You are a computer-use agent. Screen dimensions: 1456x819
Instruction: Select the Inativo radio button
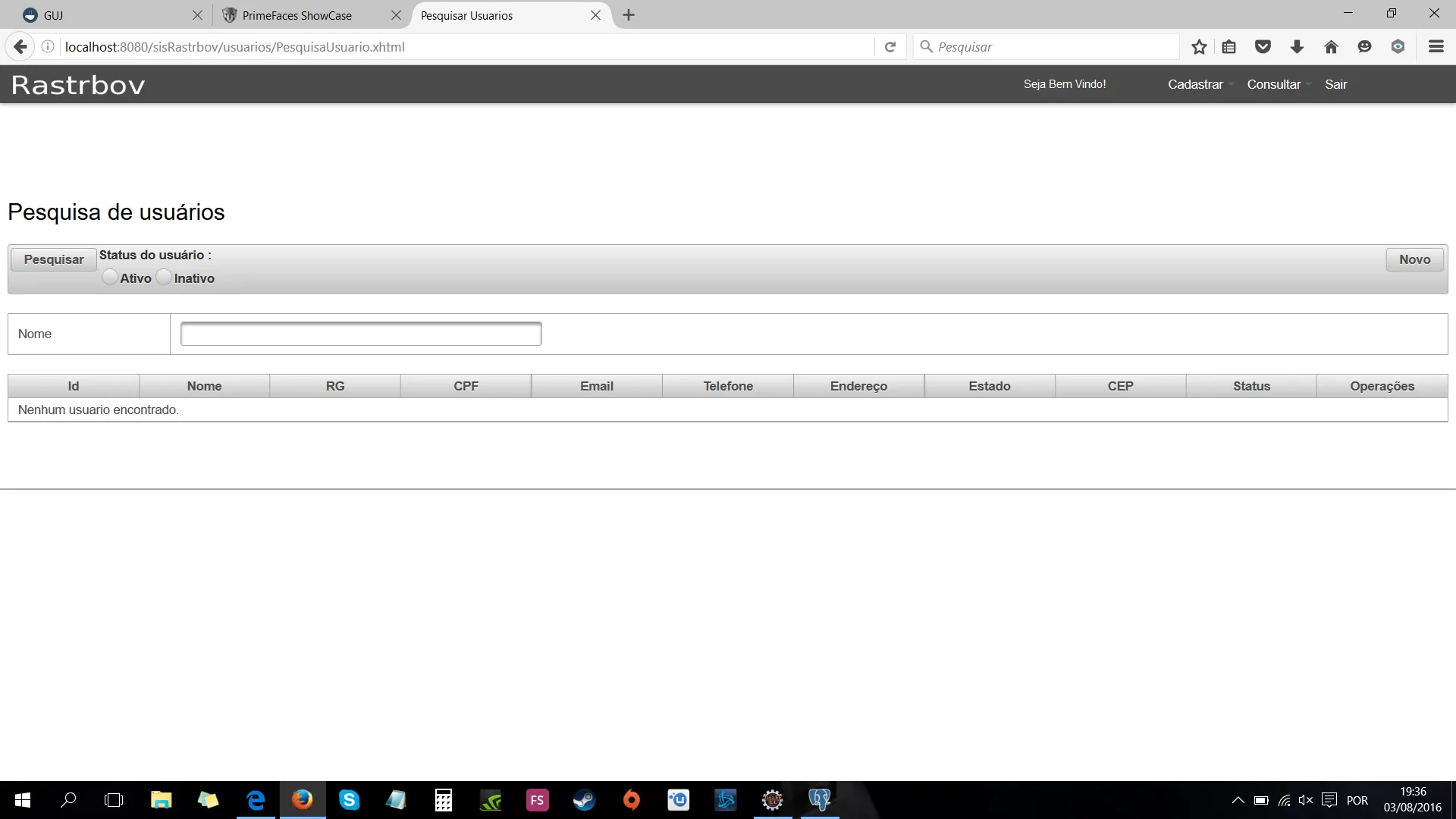click(x=164, y=278)
